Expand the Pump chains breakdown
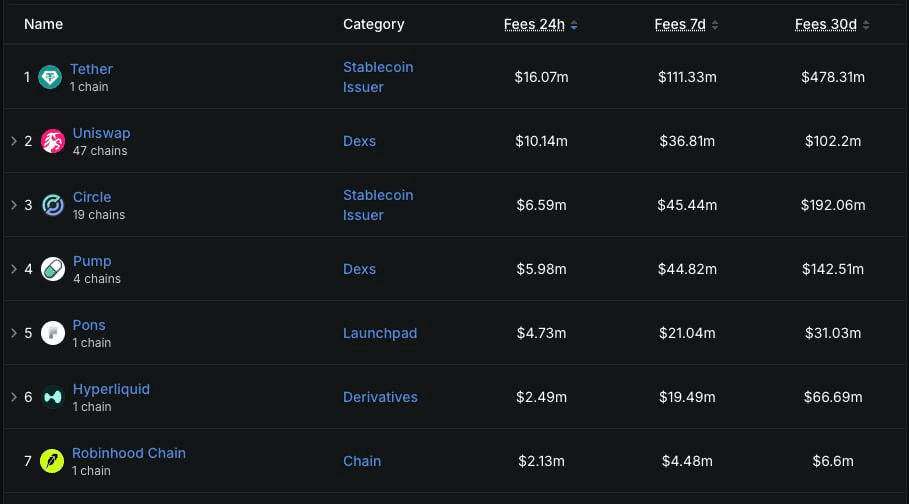909x504 pixels. pos(14,269)
